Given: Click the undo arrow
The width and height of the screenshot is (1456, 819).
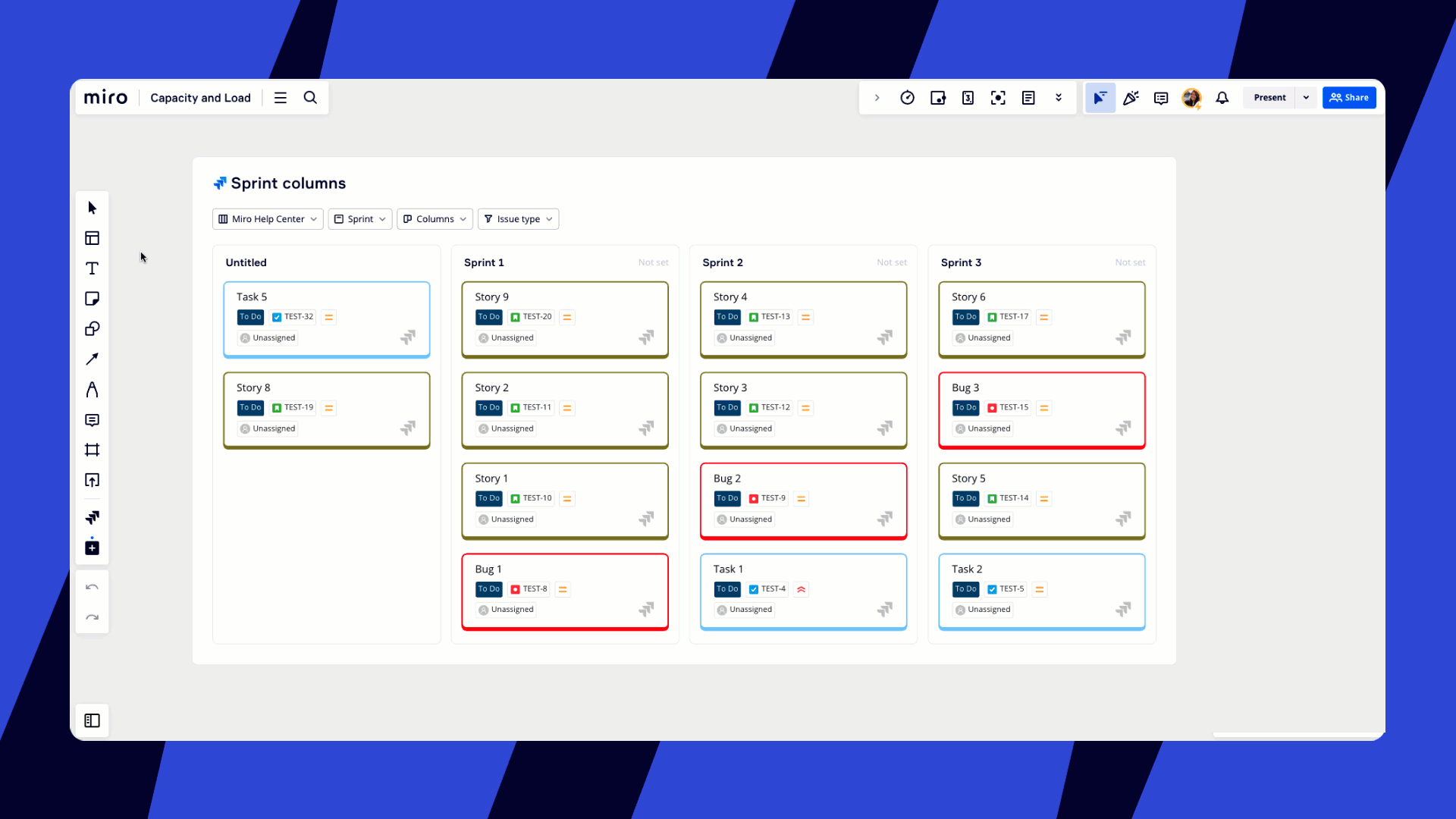Looking at the screenshot, I should point(92,586).
